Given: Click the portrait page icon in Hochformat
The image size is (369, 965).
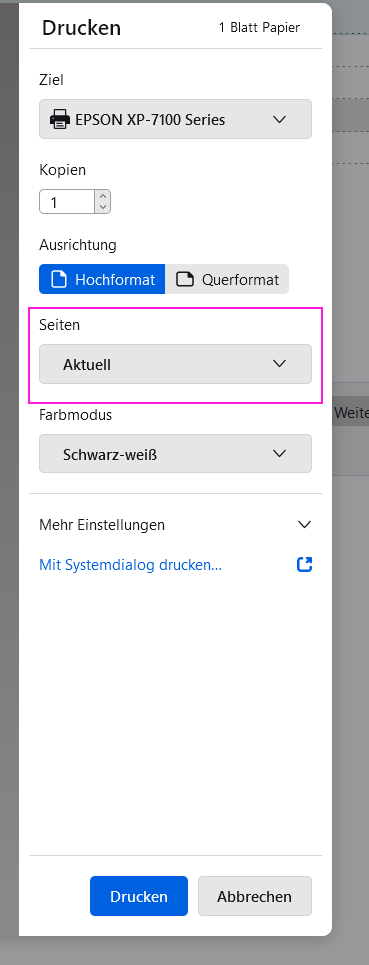Looking at the screenshot, I should 58,280.
